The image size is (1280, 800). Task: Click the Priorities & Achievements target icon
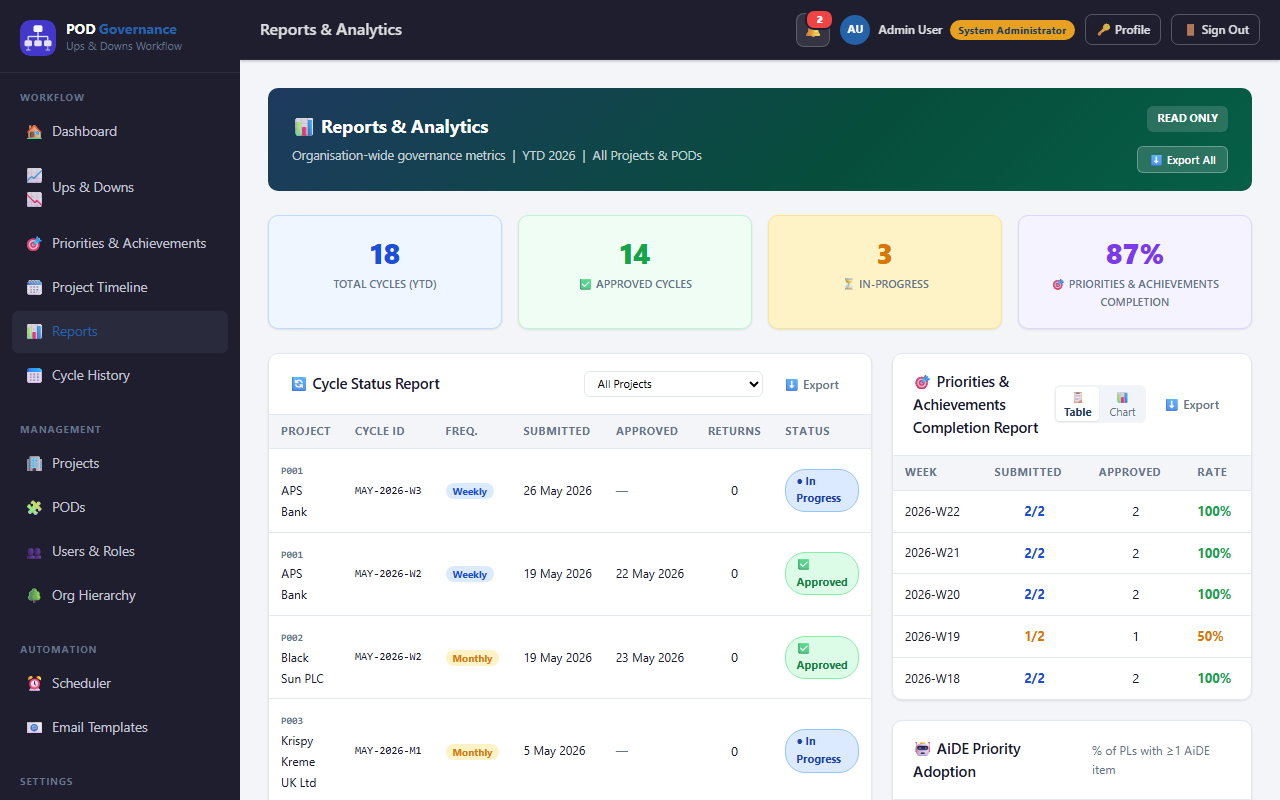click(34, 243)
